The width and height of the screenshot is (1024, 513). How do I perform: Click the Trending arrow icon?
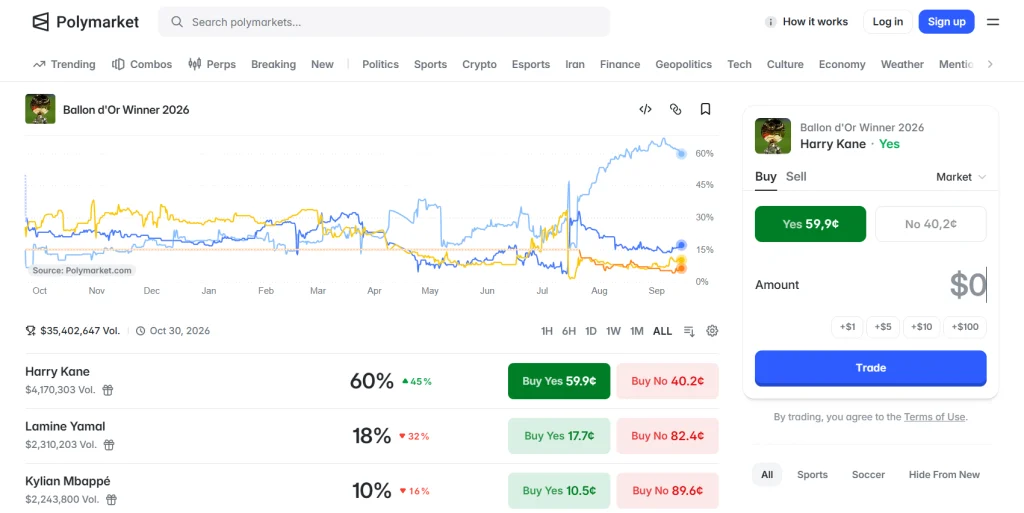(39, 64)
